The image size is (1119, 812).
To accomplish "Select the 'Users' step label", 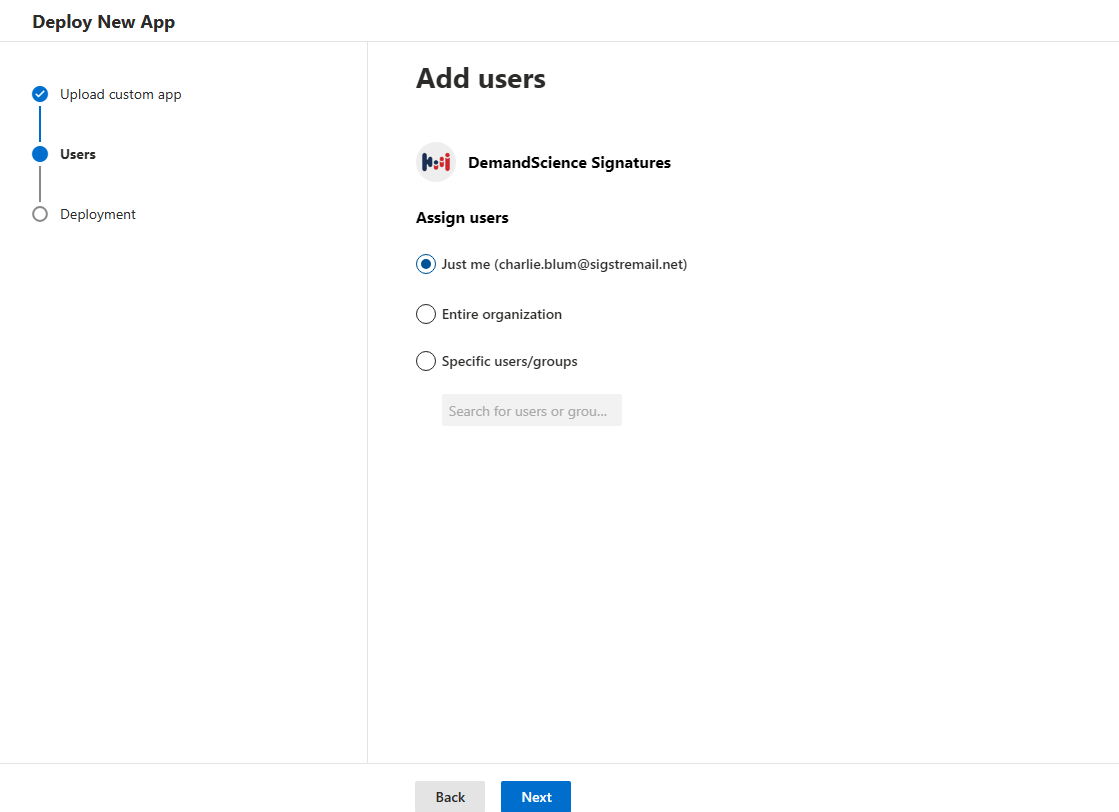I will click(x=78, y=154).
